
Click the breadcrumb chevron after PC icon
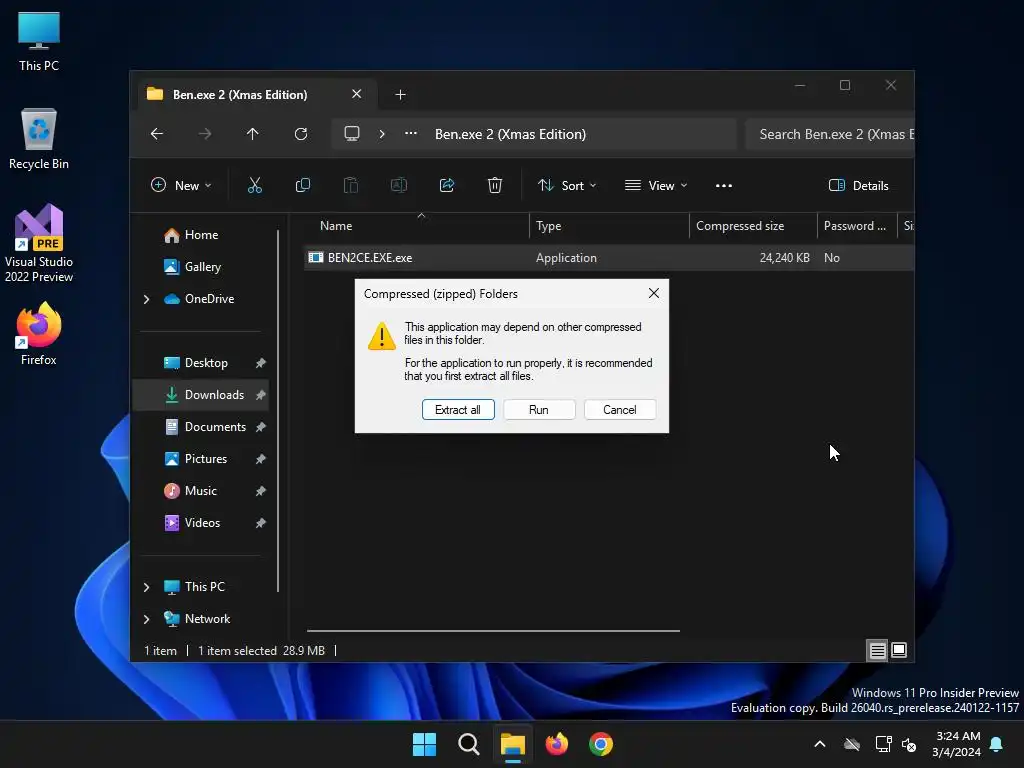(382, 134)
